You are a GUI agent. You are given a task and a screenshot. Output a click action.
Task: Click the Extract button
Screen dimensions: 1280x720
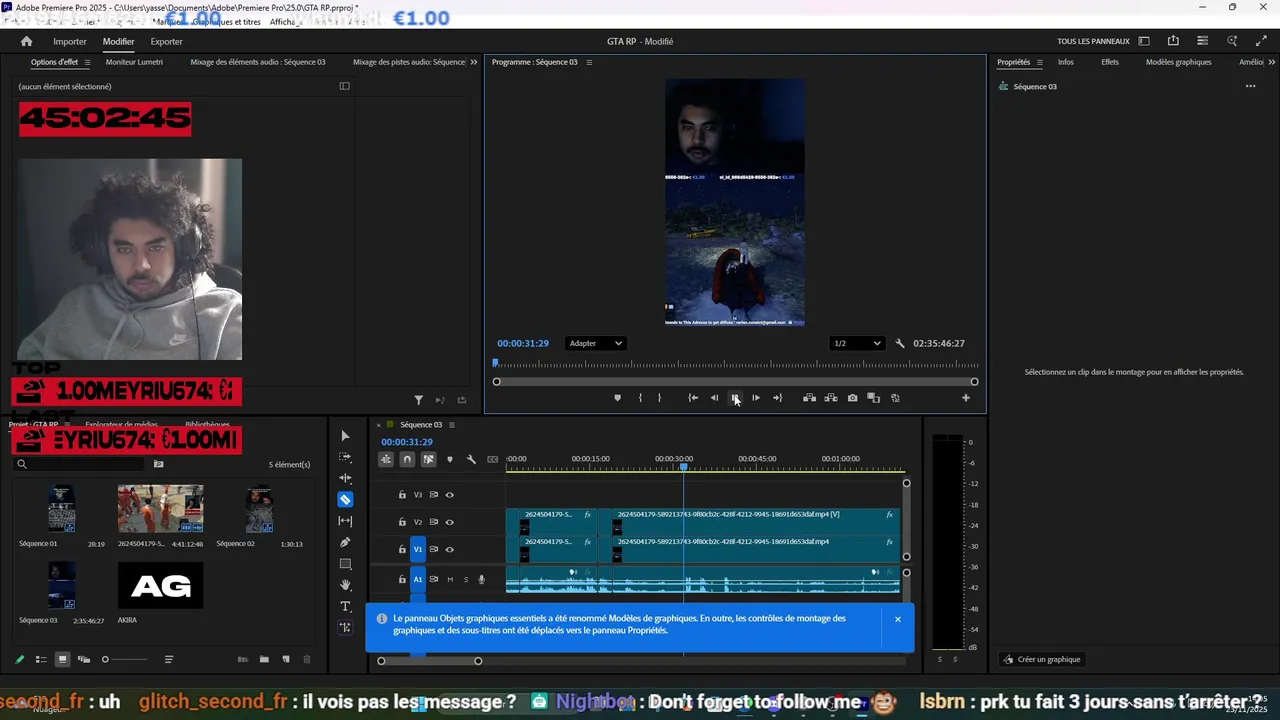click(x=831, y=398)
